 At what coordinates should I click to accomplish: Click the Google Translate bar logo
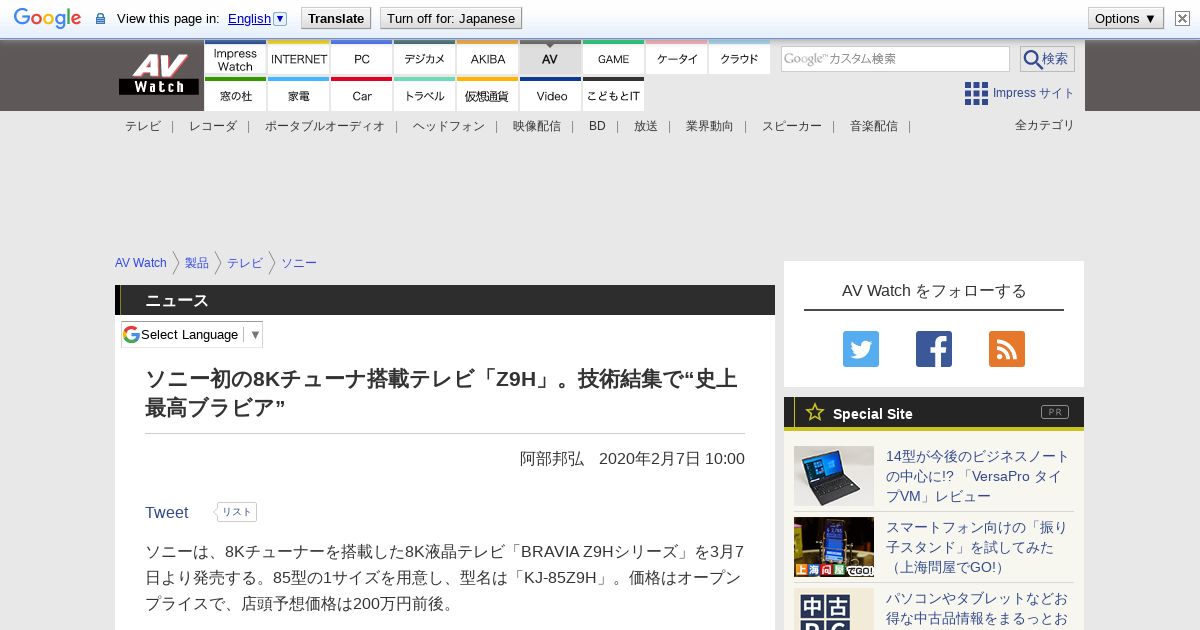[x=47, y=18]
